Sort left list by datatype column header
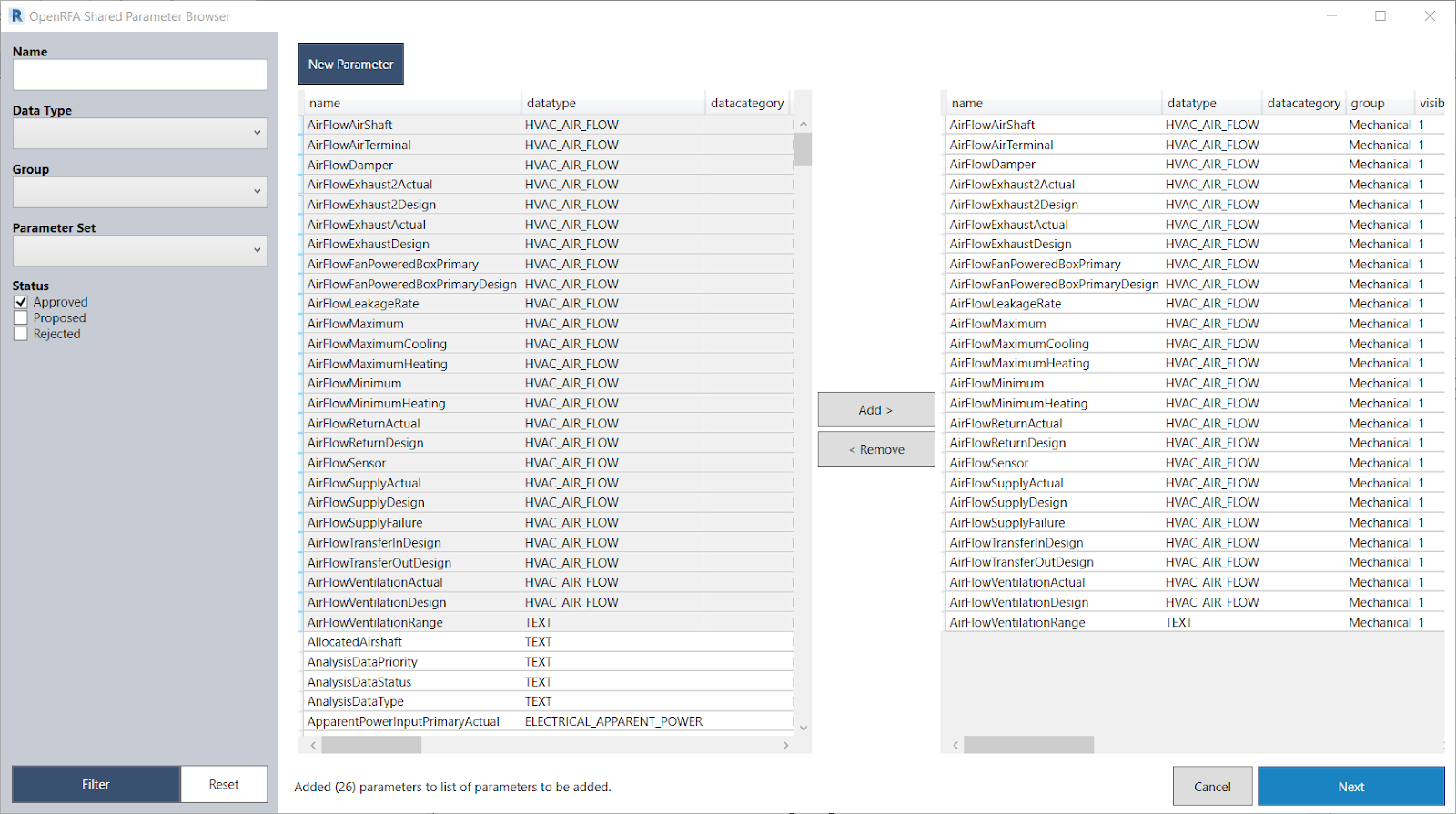The image size is (1456, 814). (612, 103)
